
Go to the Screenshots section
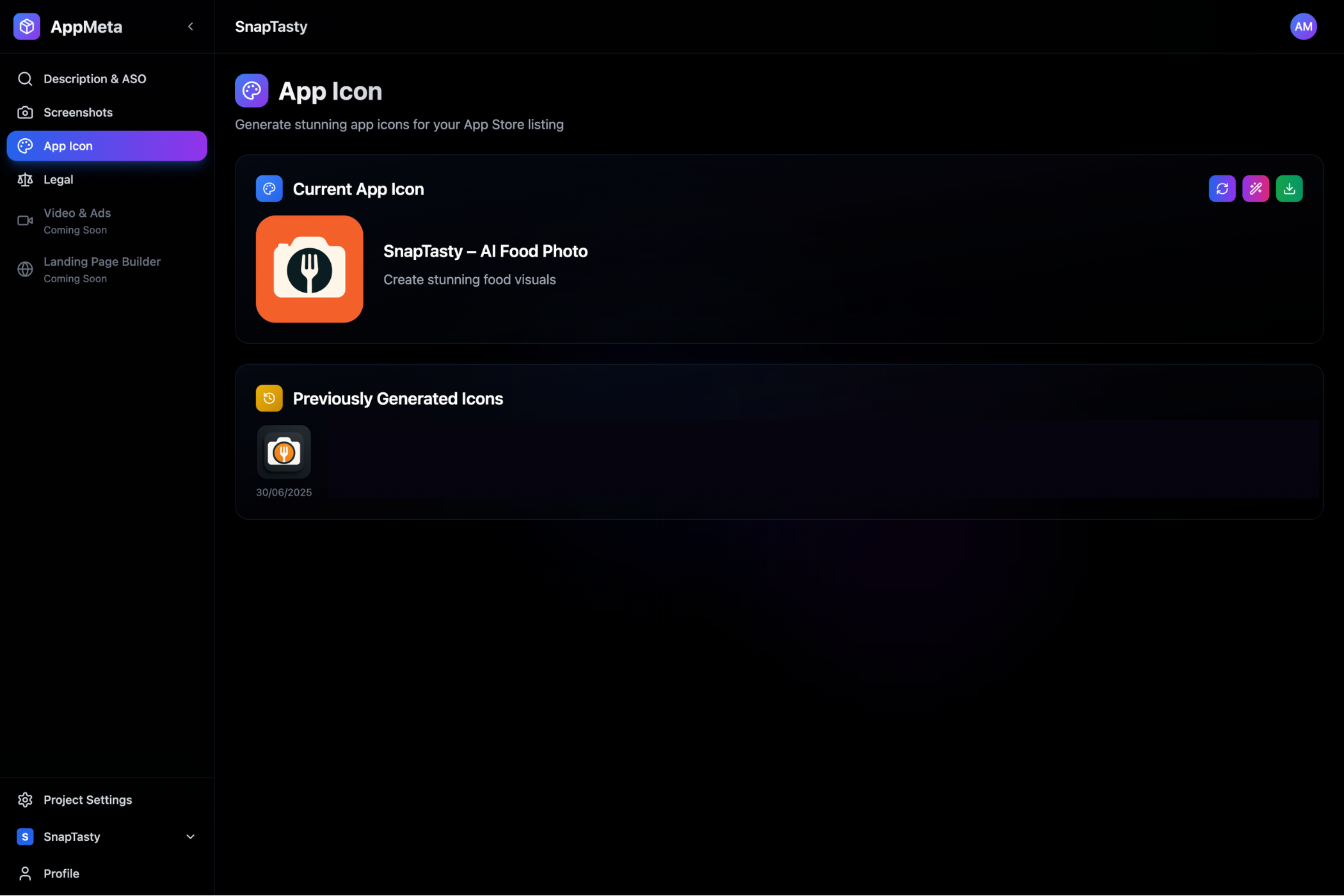coord(78,113)
